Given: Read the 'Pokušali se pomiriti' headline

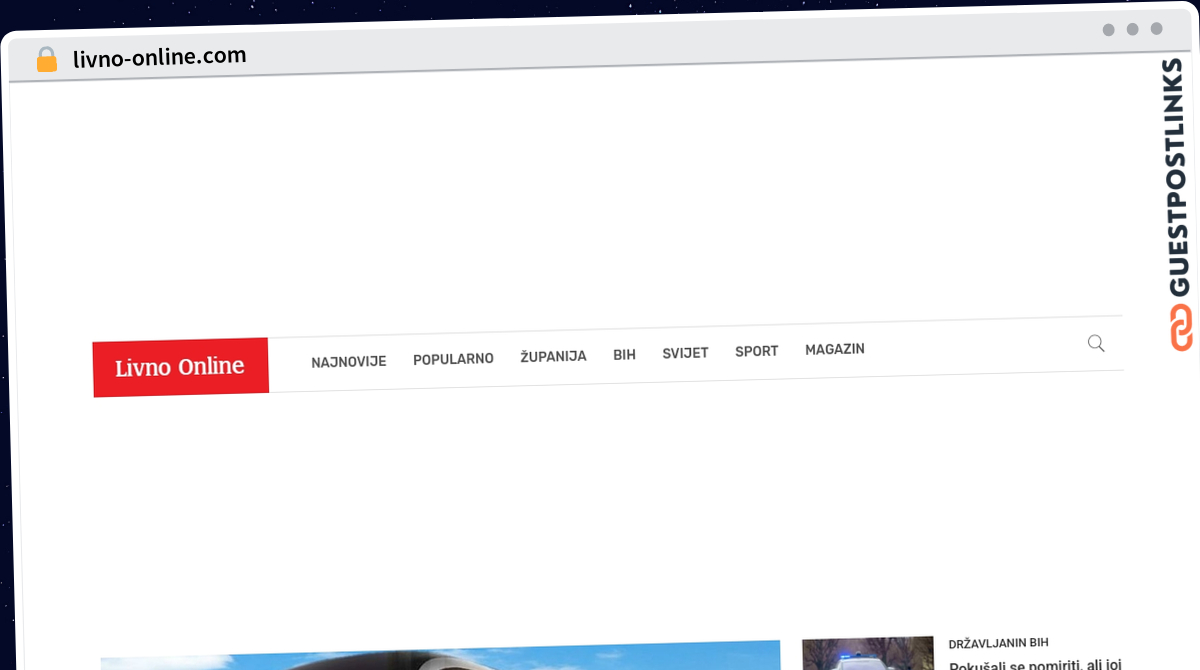Looking at the screenshot, I should [1036, 664].
